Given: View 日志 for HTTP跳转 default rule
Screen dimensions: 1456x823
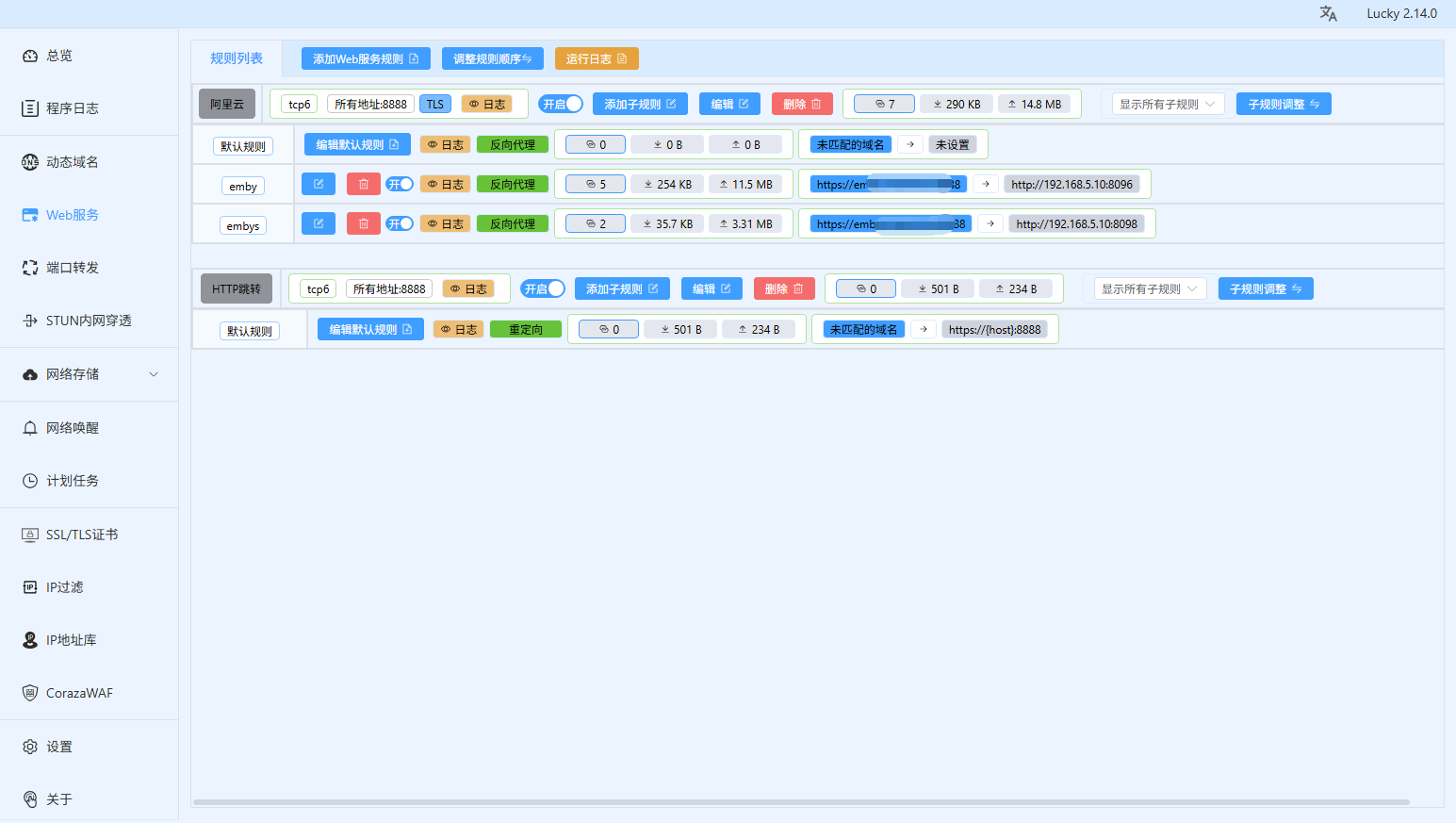Looking at the screenshot, I should [x=458, y=329].
